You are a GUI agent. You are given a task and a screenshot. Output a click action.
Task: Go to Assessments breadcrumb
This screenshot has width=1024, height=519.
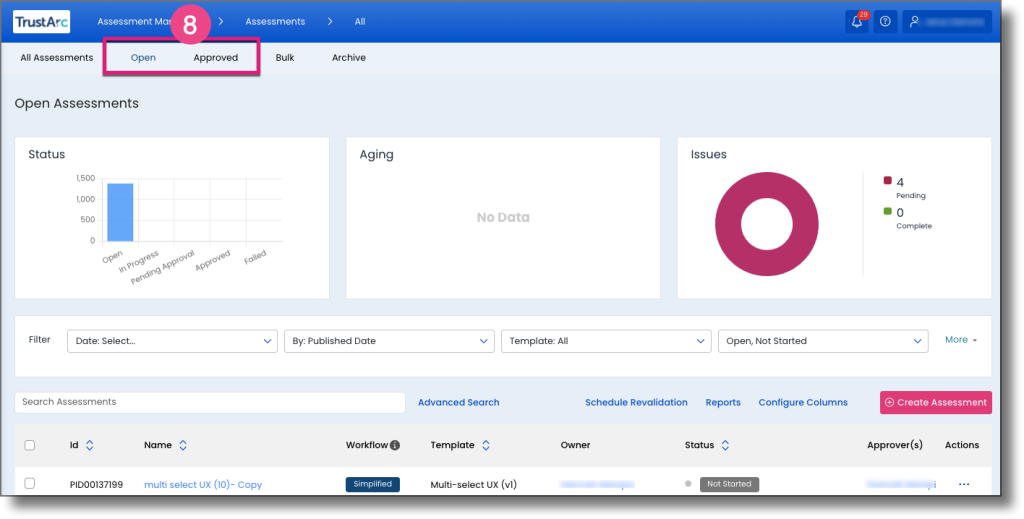tap(275, 22)
